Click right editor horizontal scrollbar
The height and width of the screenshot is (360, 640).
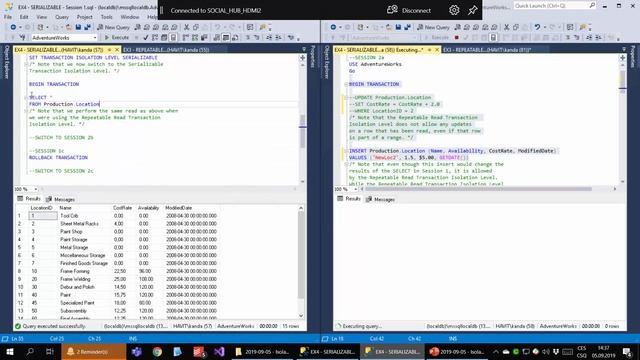(478, 189)
